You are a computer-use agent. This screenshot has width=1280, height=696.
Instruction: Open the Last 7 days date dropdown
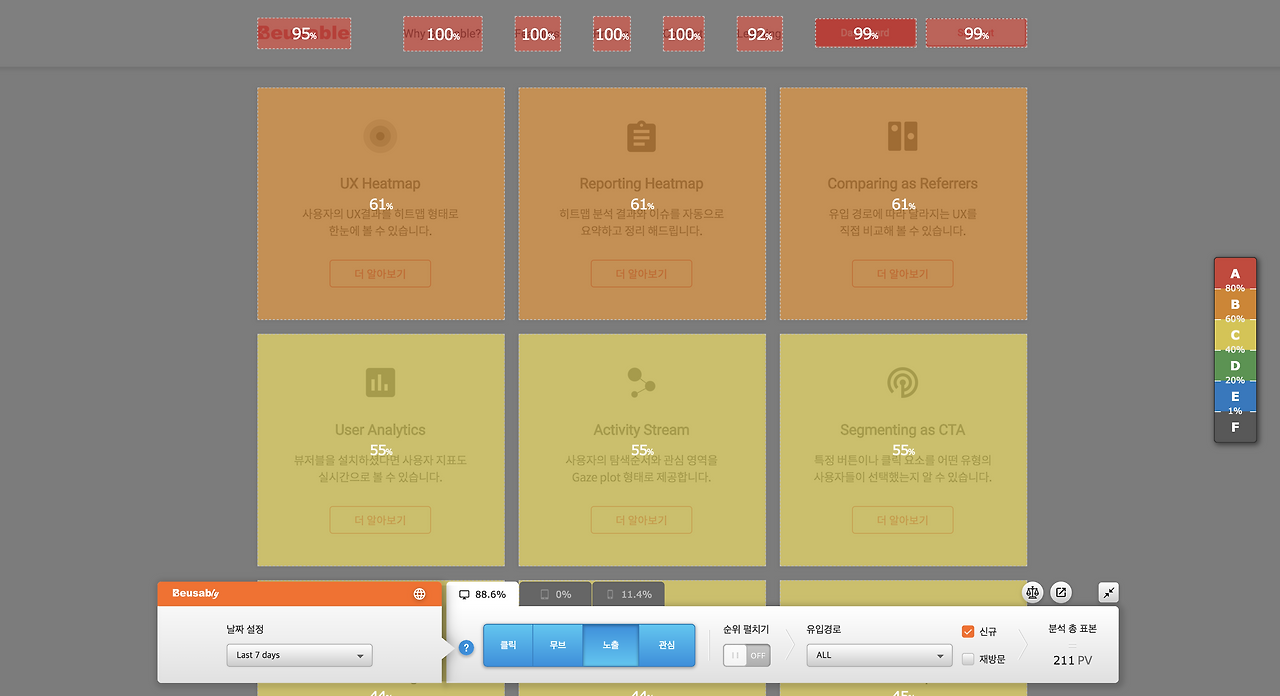(x=299, y=655)
